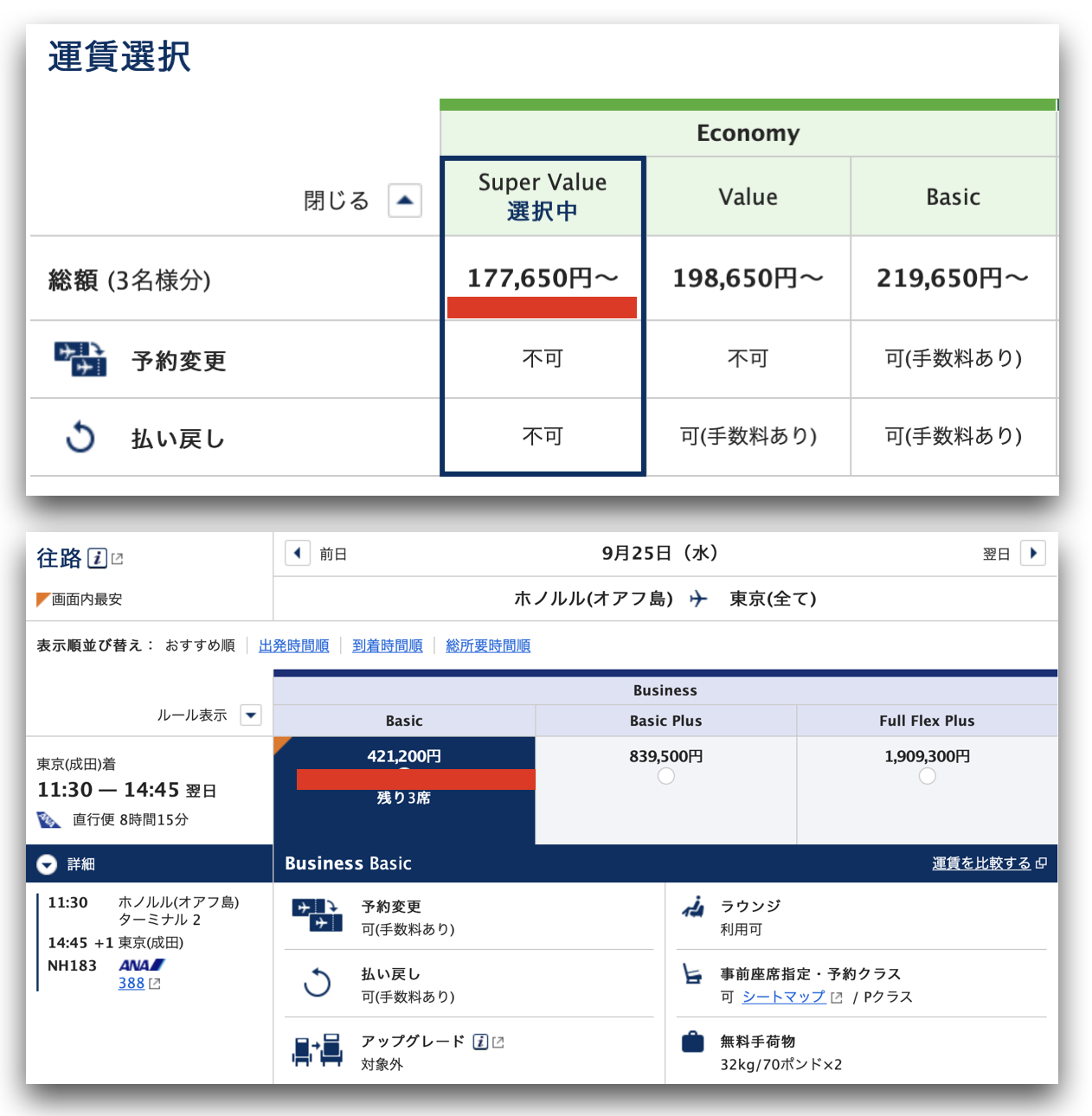Click the 177,650円〜 total price
1092x1116 pixels.
543,278
